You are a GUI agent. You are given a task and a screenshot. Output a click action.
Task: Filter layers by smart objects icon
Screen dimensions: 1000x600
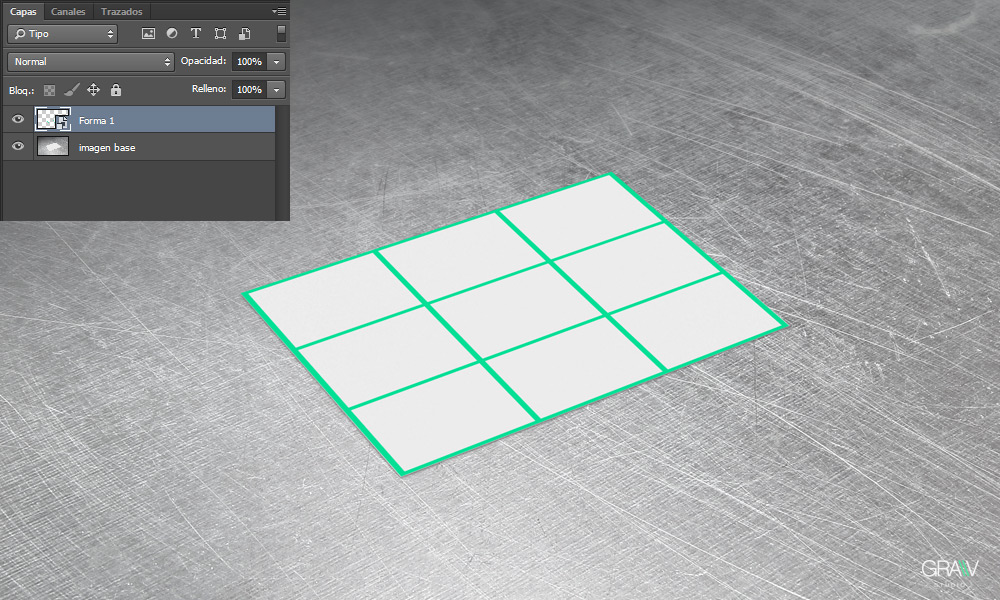click(x=244, y=34)
